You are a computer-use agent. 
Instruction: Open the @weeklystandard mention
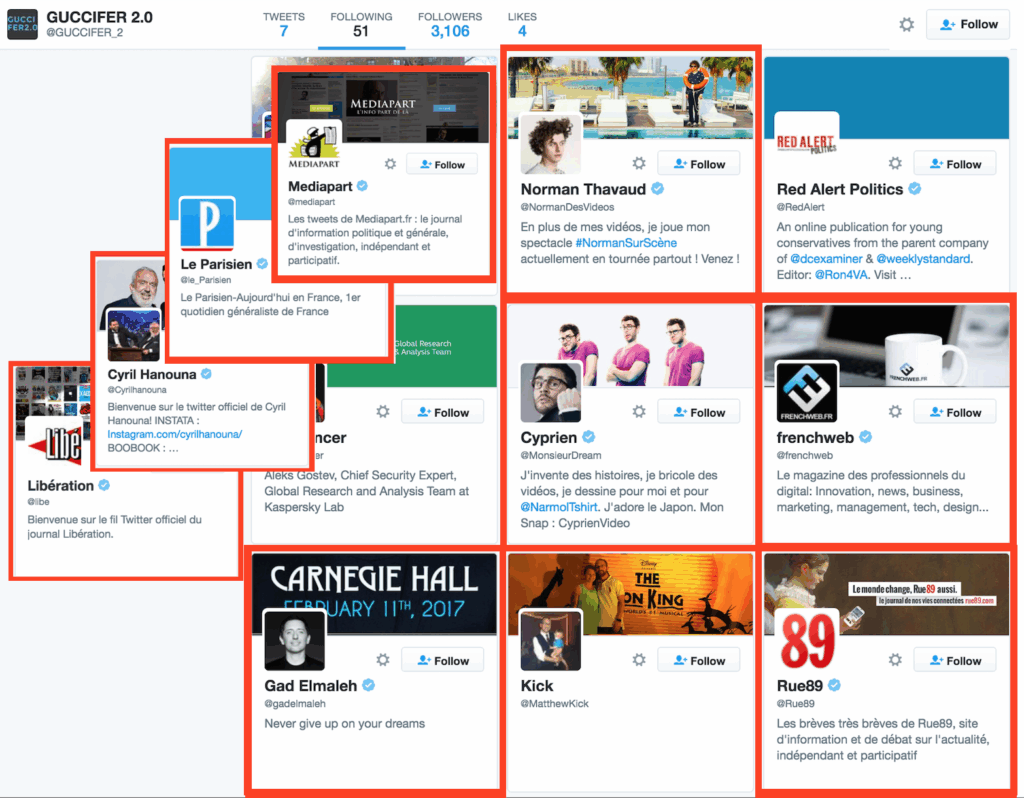(x=923, y=259)
